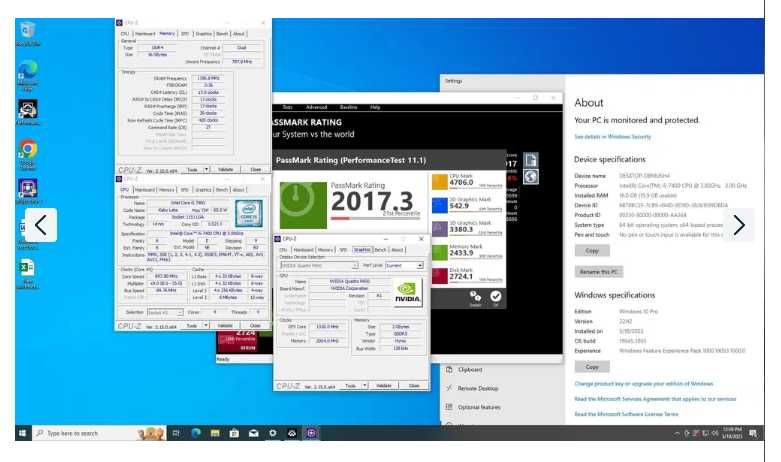Copy the Device specifications

coord(592,250)
